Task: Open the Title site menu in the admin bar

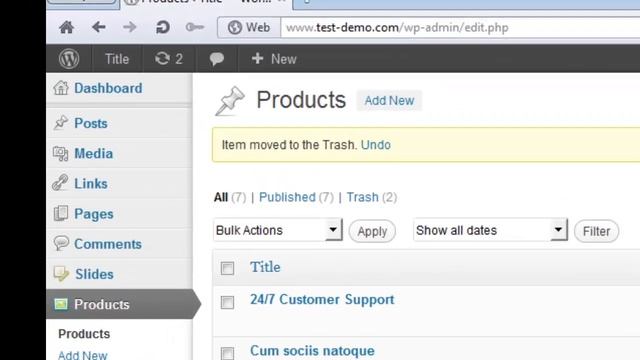Action: pos(117,59)
